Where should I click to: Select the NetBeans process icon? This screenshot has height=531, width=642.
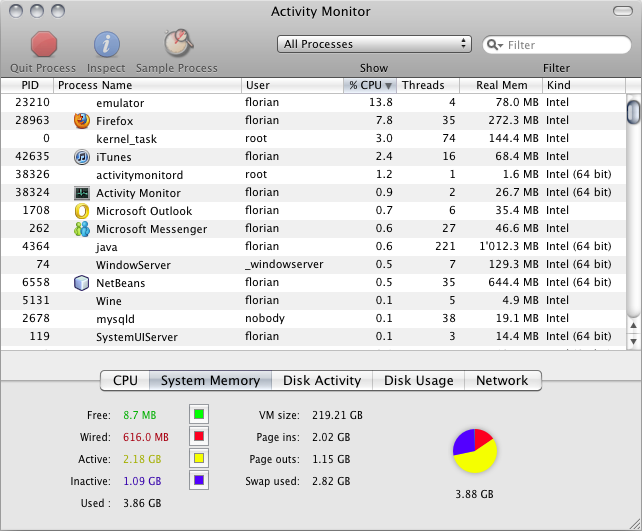(x=82, y=283)
